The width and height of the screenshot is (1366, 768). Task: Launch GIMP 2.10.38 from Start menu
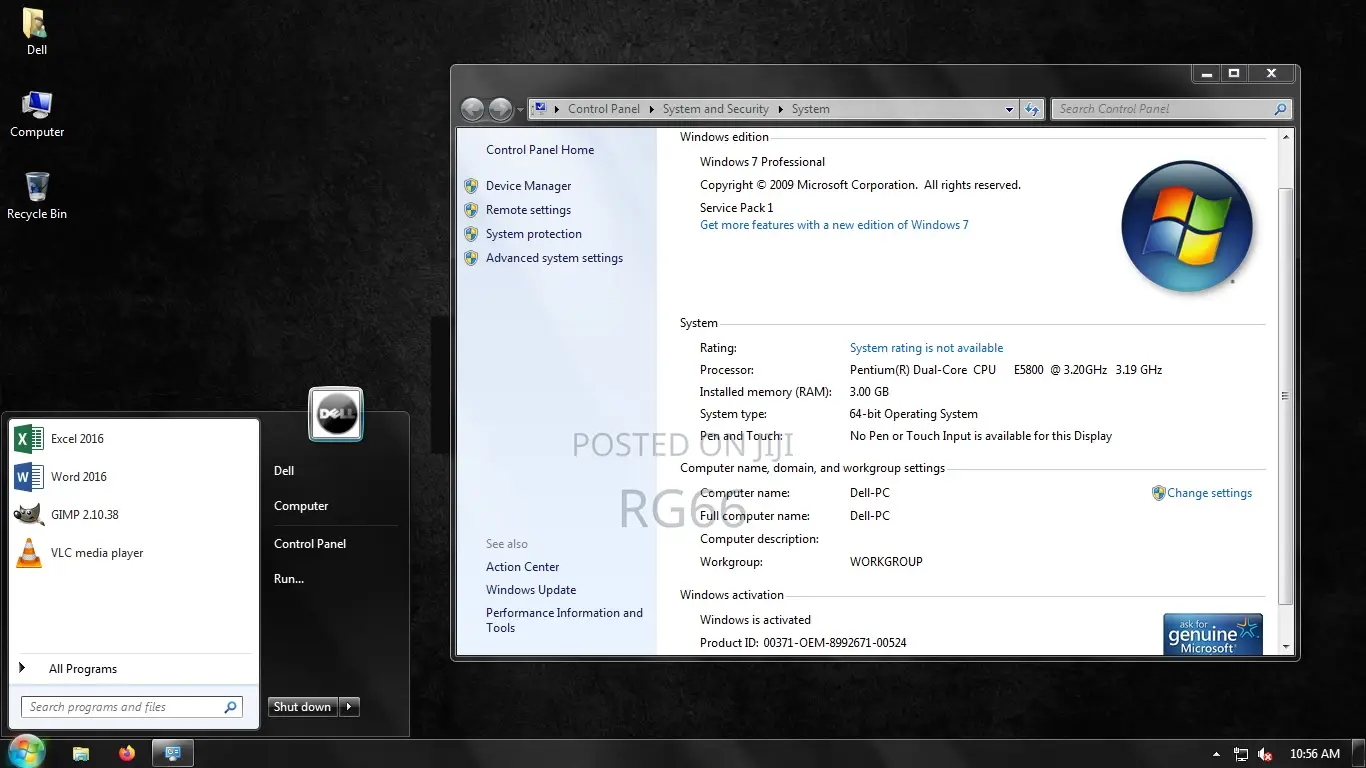tap(134, 515)
